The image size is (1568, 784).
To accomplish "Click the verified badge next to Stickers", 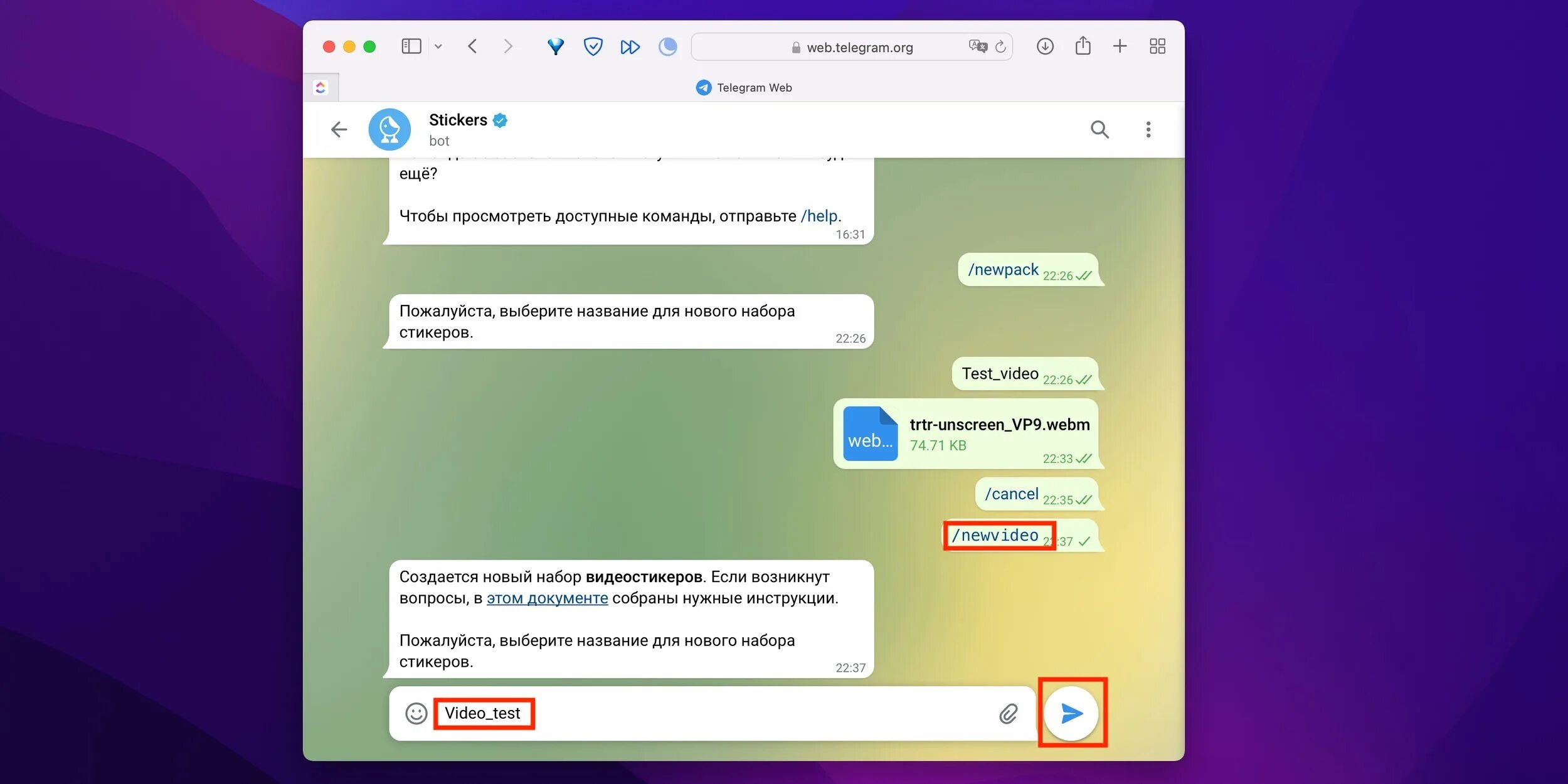I will (500, 120).
